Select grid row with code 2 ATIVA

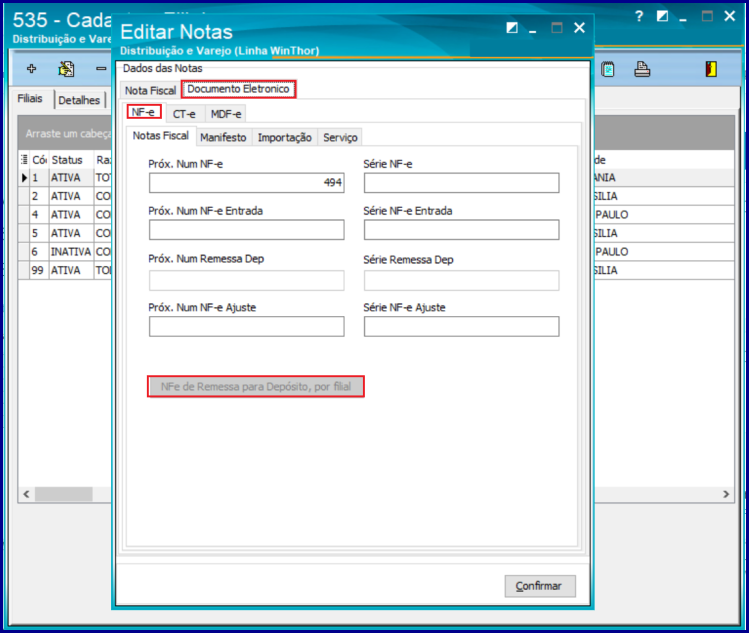[66, 196]
